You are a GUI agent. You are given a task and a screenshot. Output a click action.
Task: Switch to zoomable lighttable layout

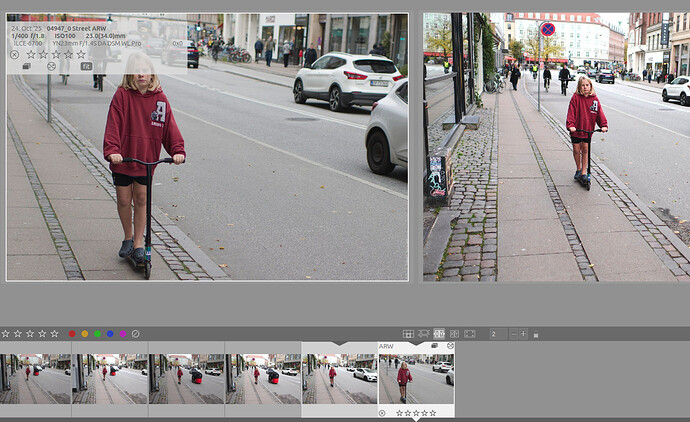(424, 334)
